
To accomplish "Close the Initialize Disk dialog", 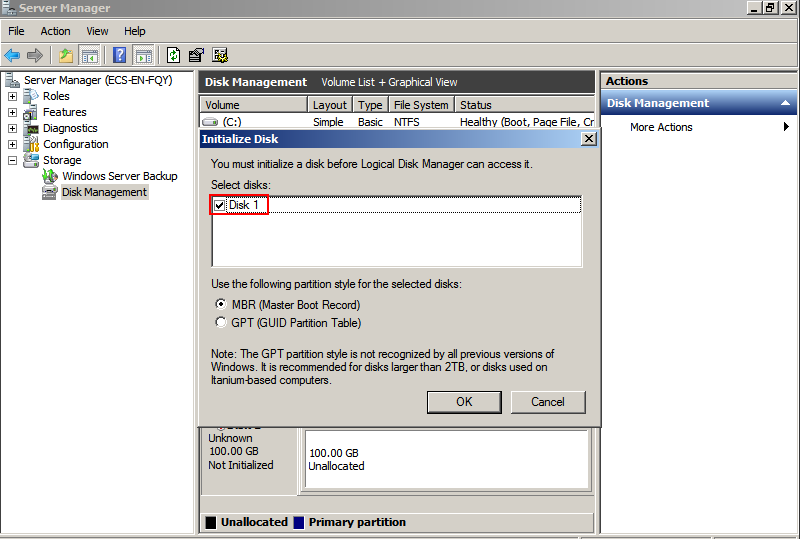I will (589, 139).
